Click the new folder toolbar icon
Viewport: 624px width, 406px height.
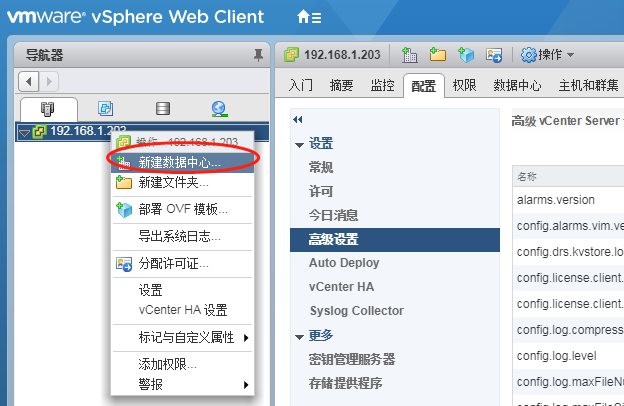[438, 55]
